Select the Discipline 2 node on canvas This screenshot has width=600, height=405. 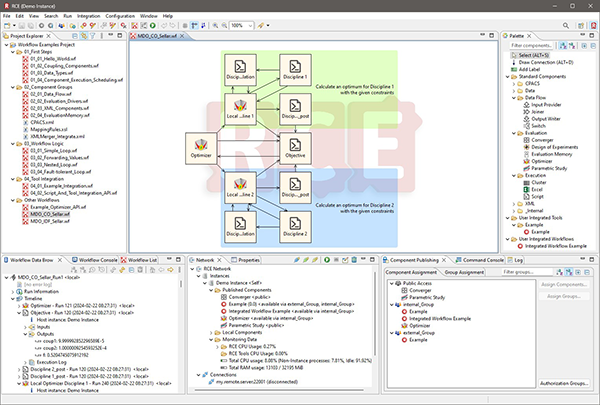pyautogui.click(x=295, y=227)
